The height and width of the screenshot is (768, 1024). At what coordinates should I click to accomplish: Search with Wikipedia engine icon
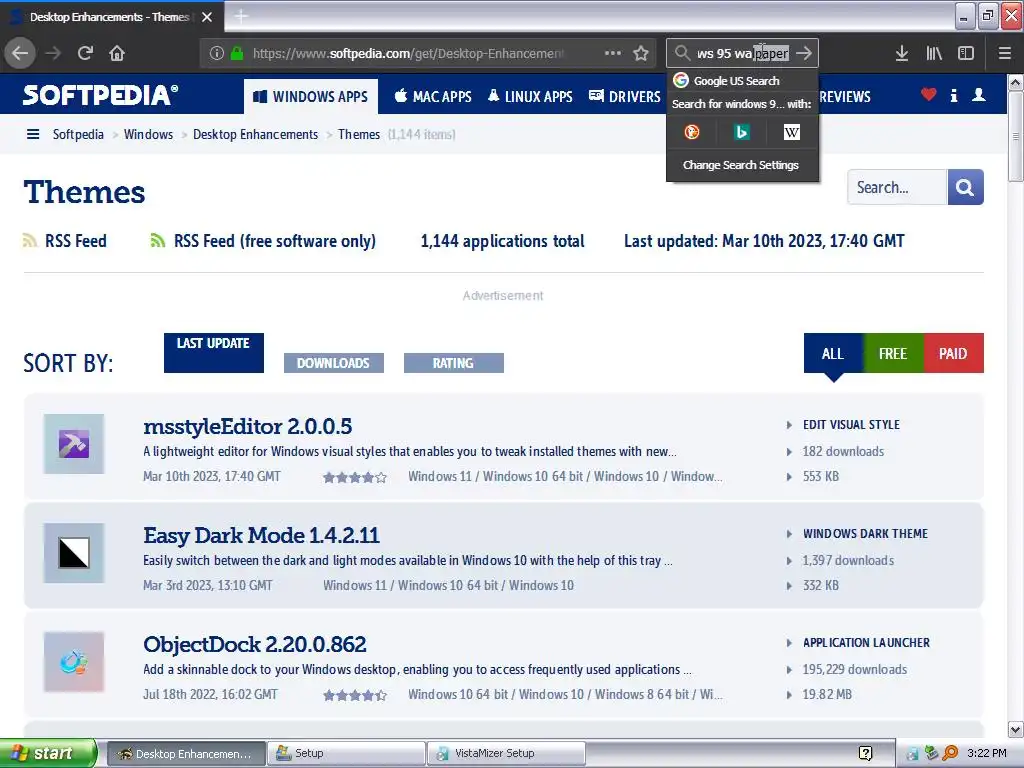792,133
